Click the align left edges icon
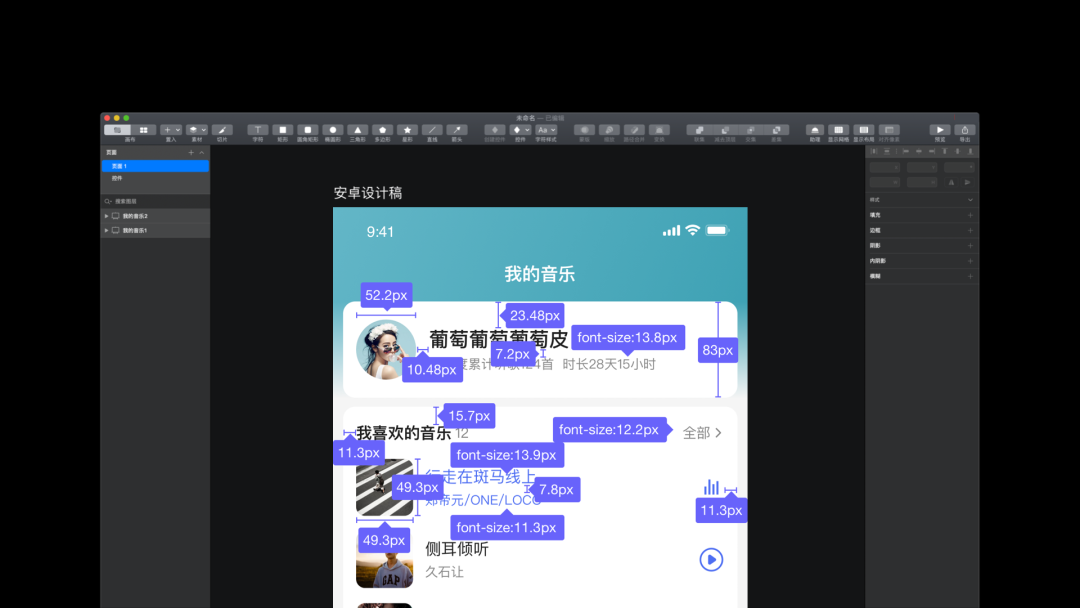This screenshot has height=608, width=1080. 906,151
